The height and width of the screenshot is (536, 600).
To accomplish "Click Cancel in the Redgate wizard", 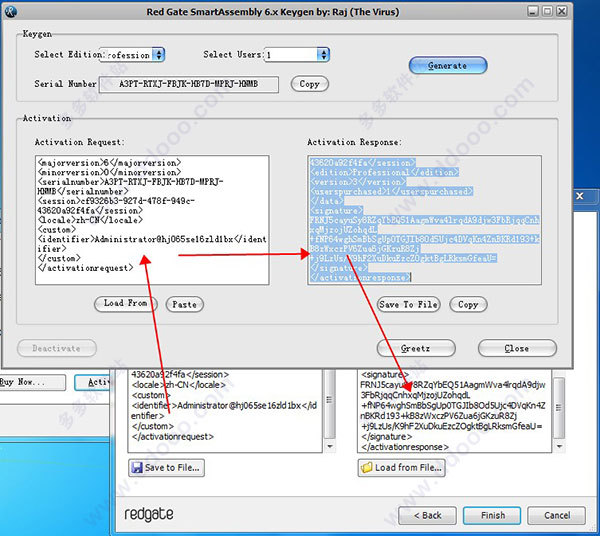I will [556, 515].
